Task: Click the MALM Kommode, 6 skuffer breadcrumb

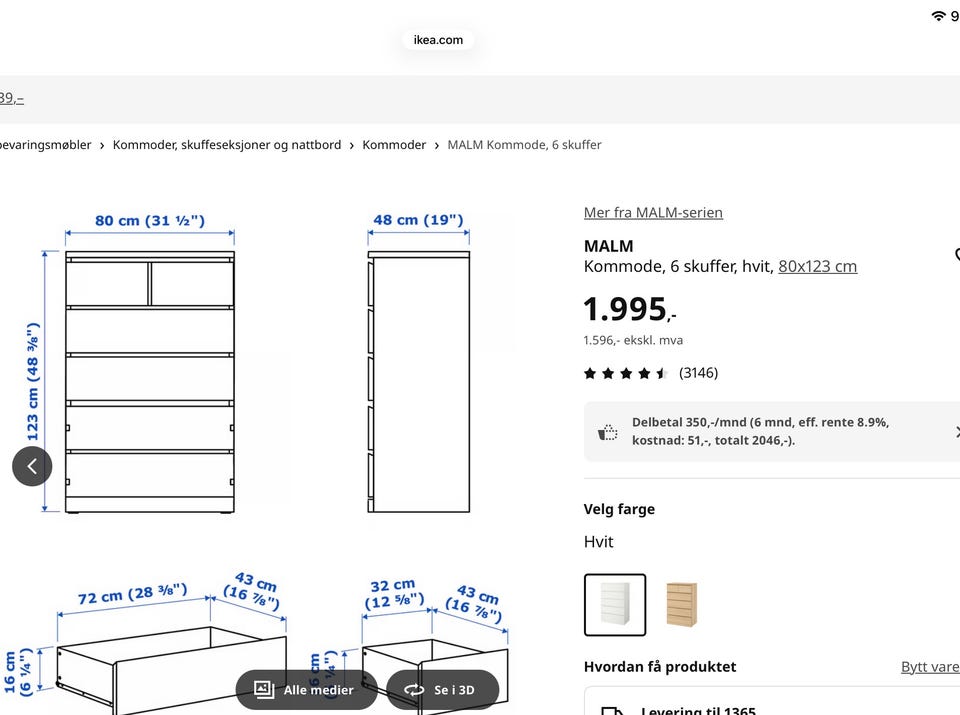Action: coord(524,145)
